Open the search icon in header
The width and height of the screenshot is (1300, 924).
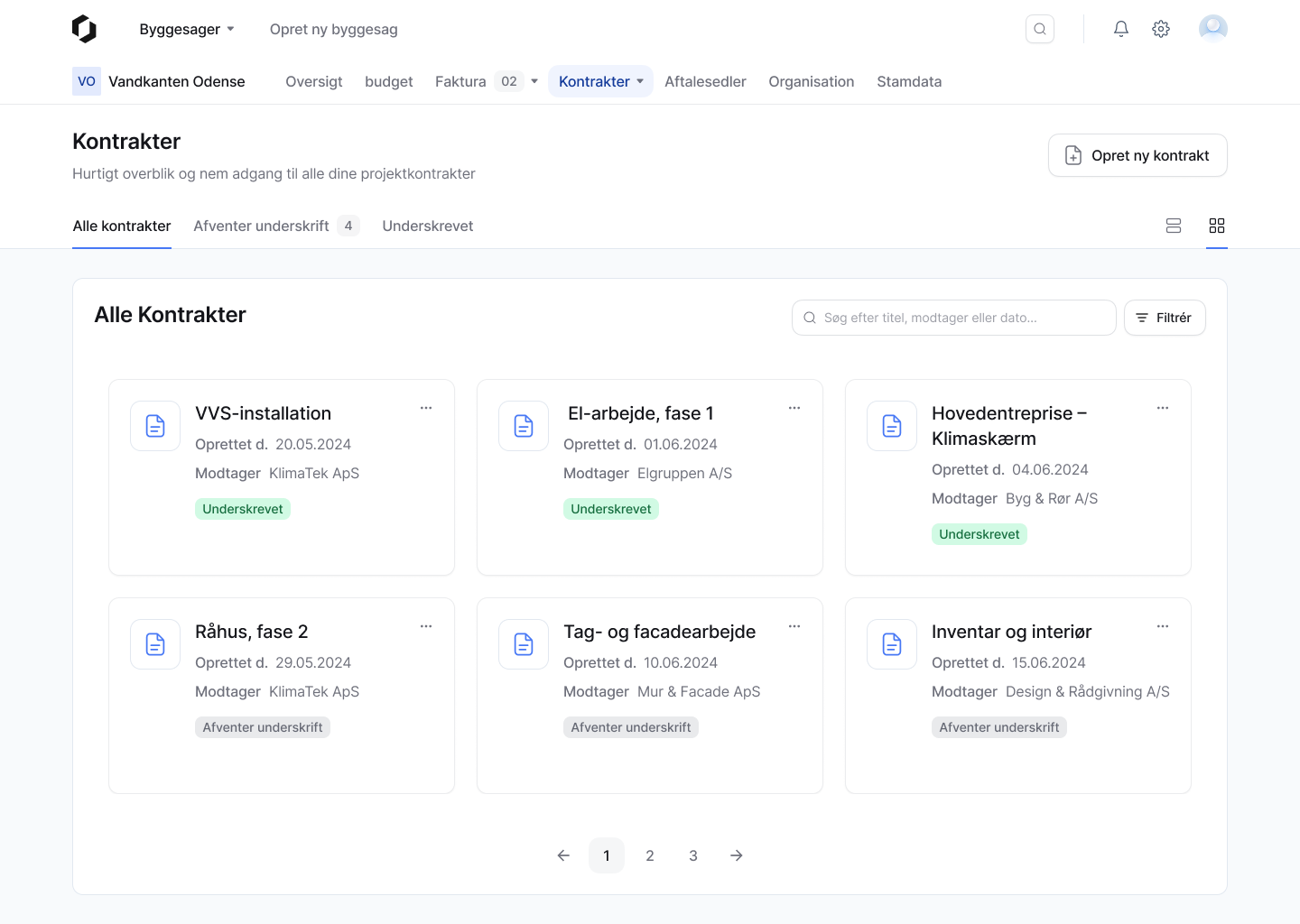click(1040, 29)
